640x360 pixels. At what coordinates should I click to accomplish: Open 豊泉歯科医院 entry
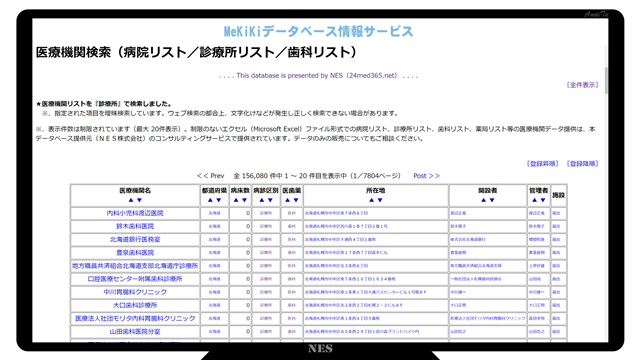click(x=135, y=253)
